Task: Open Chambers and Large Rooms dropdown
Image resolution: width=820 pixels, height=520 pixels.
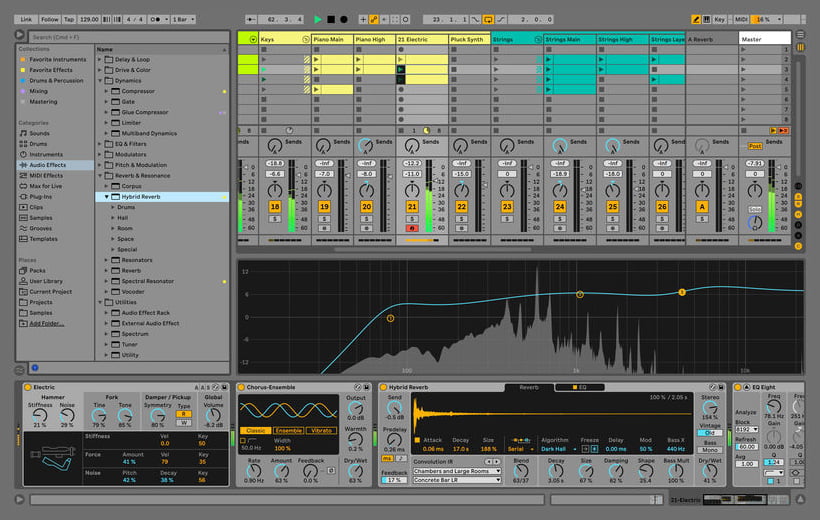Action: click(457, 471)
